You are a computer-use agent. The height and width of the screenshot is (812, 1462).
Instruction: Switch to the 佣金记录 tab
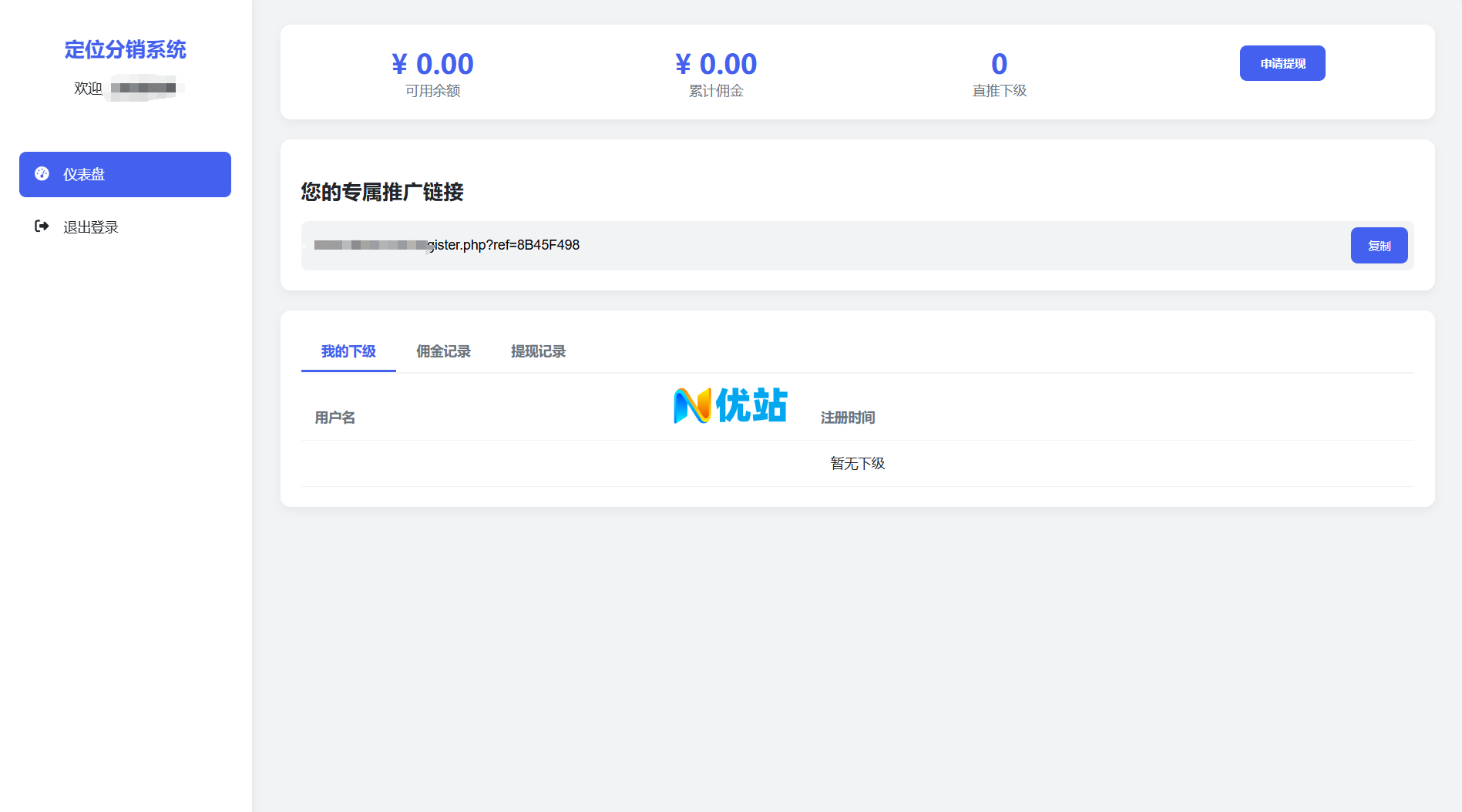click(443, 351)
